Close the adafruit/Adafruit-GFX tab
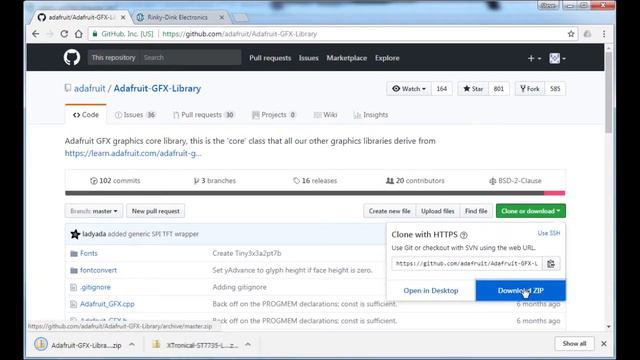Screen dimensions: 640x360 [x=123, y=17]
